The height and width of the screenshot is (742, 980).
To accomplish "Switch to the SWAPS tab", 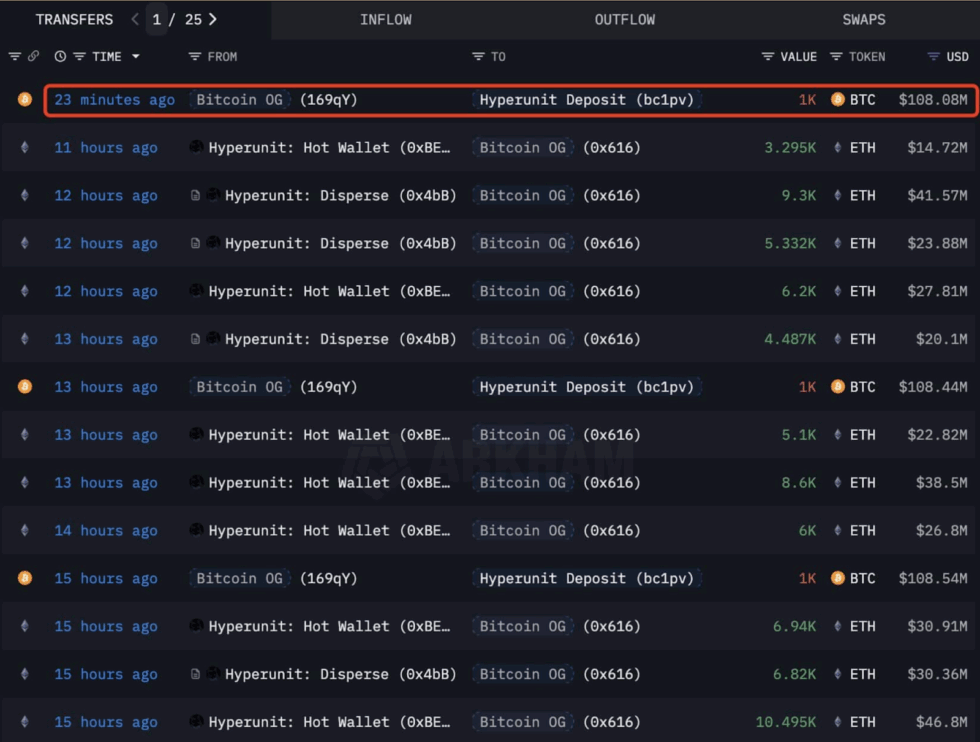I will pyautogui.click(x=864, y=19).
